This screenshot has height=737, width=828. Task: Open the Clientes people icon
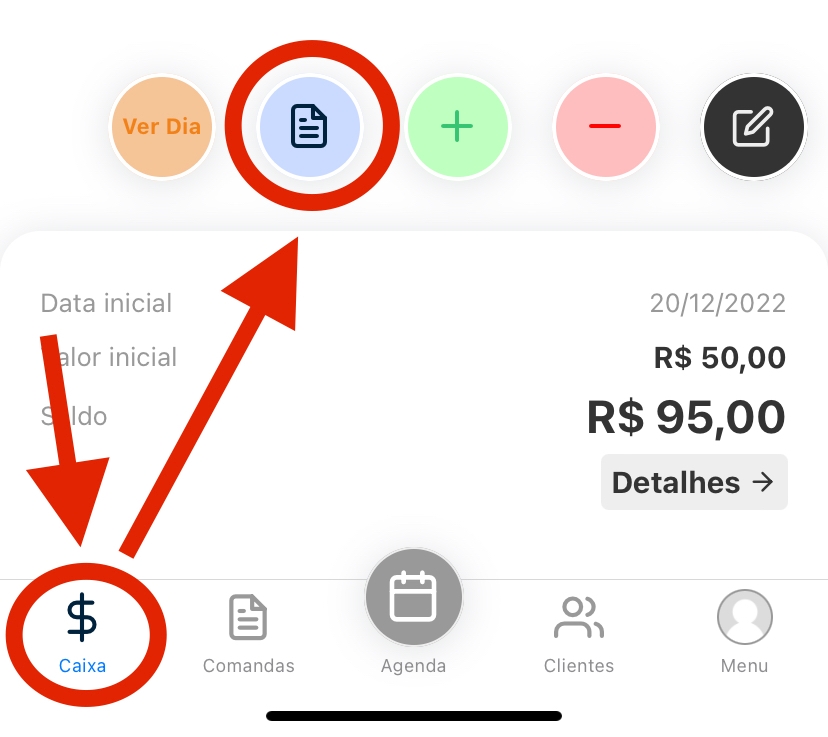(x=579, y=617)
